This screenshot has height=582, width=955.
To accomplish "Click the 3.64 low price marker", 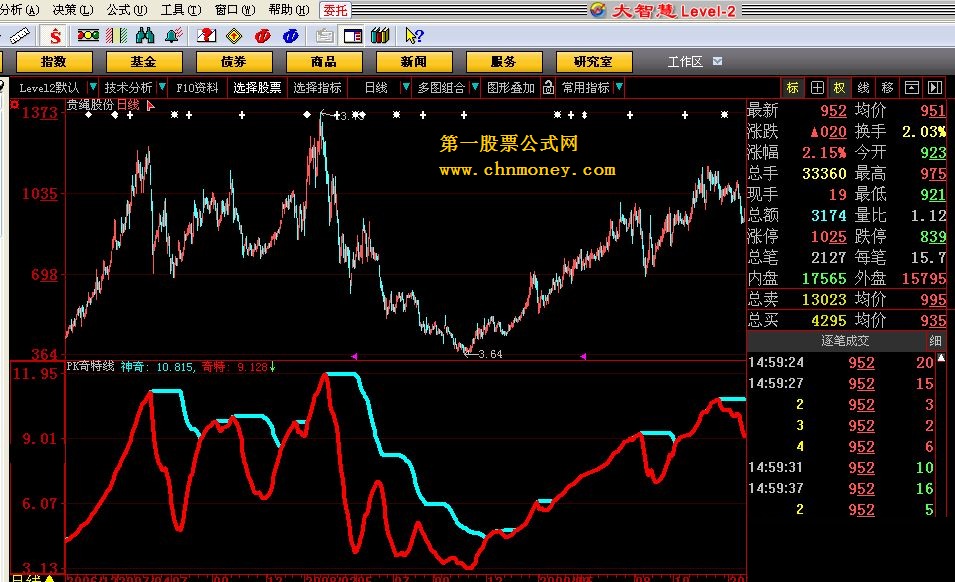I will 490,354.
